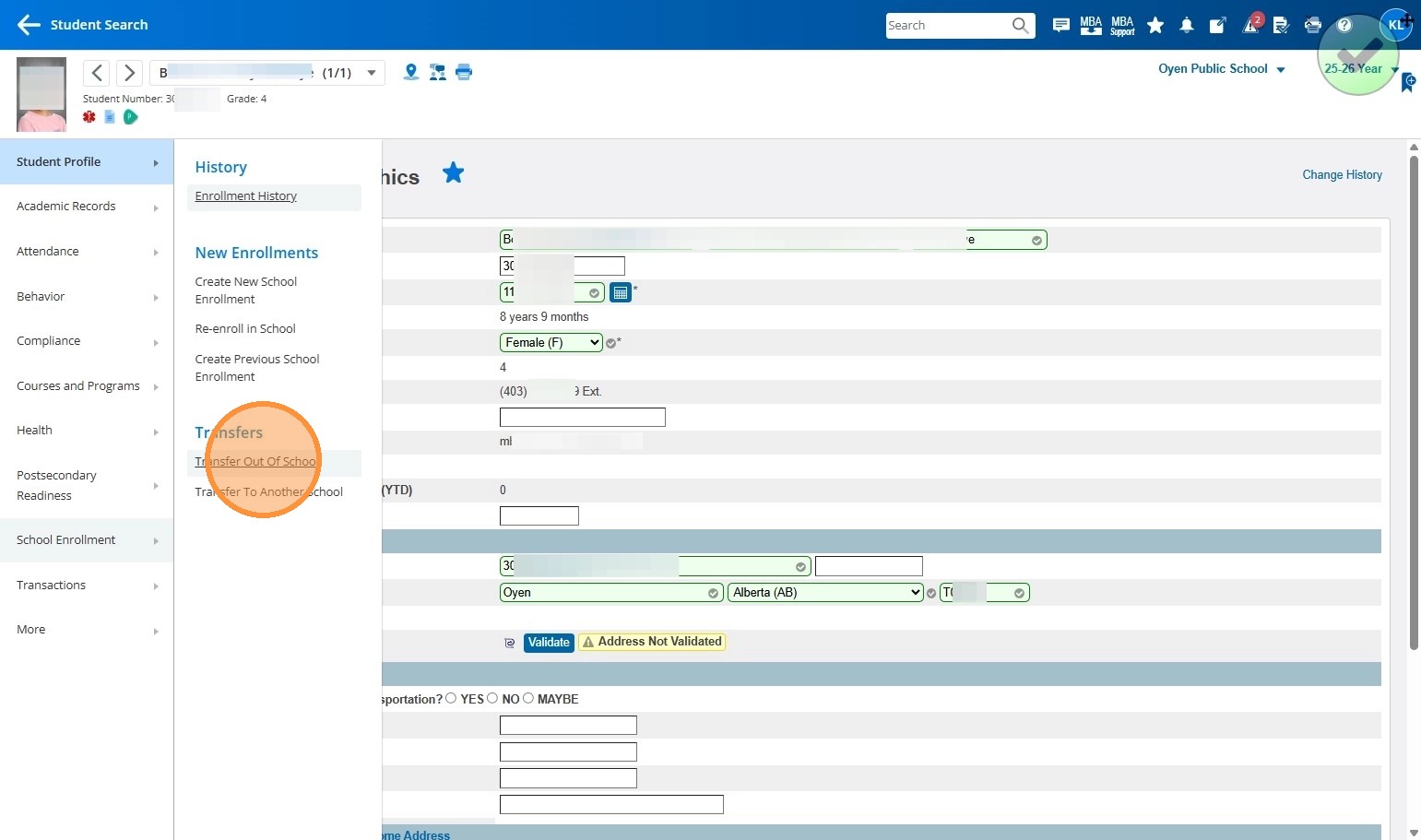Viewport: 1421px width, 840px height.
Task: Expand the Compliance submenu arrow
Action: click(x=156, y=342)
